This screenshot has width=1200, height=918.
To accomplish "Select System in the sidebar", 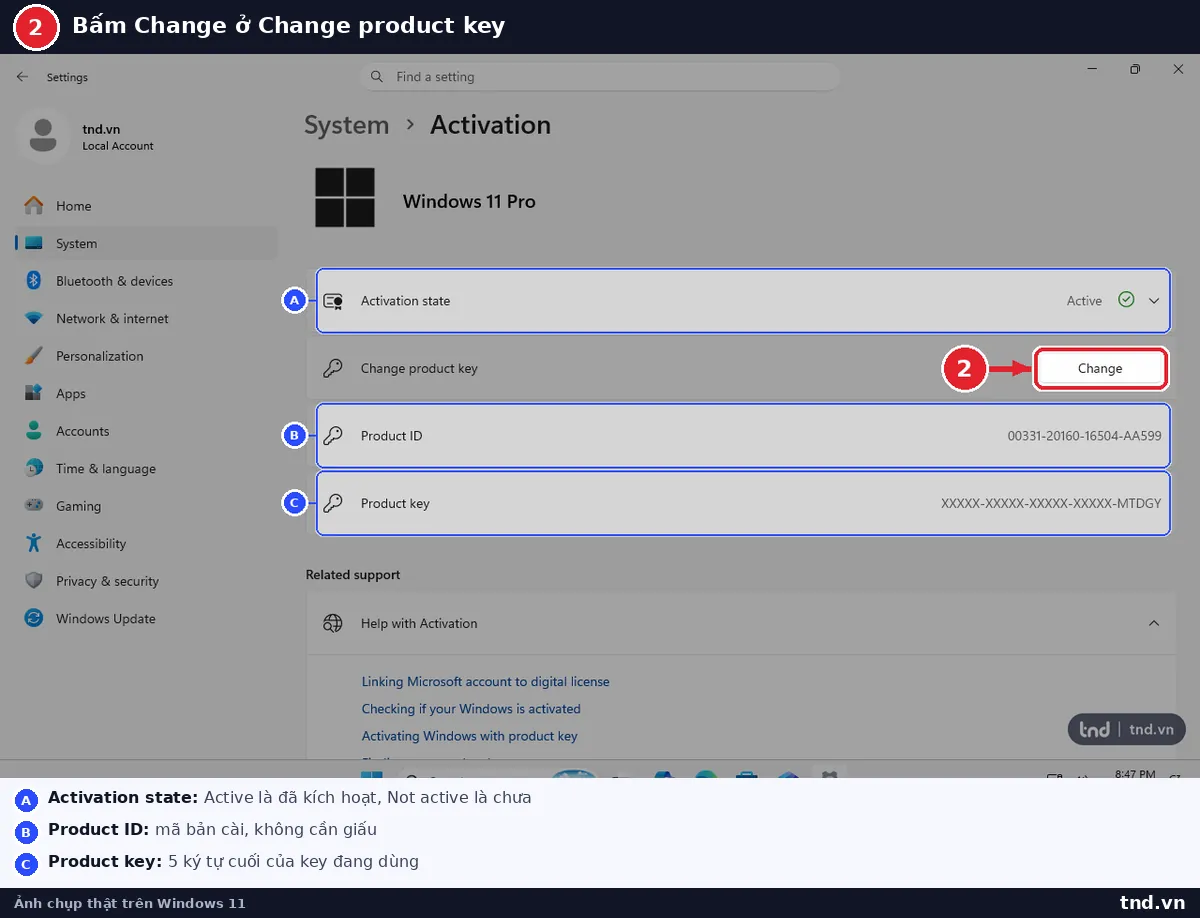I will [x=146, y=243].
